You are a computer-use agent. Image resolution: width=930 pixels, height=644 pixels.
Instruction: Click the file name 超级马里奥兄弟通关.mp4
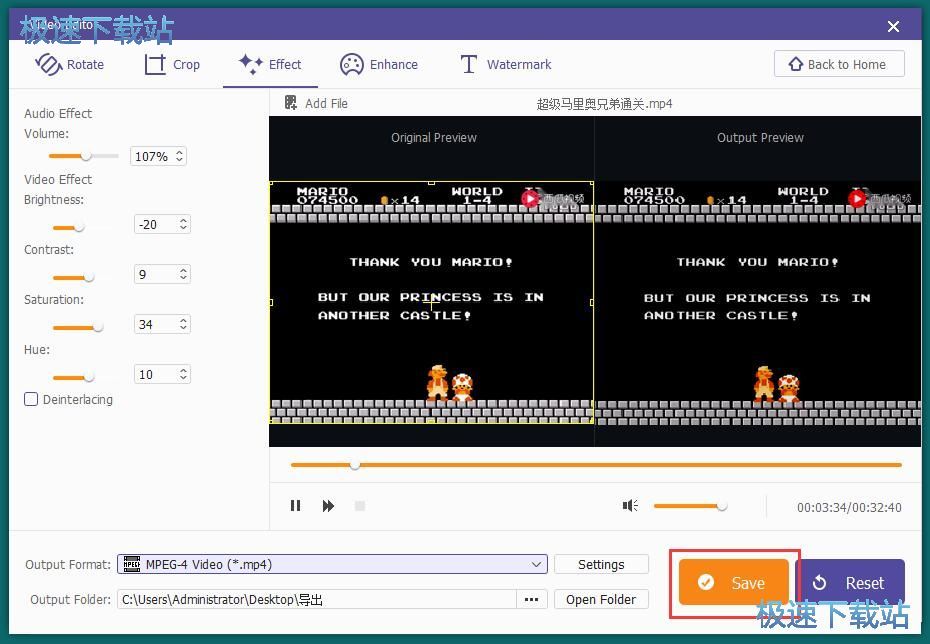tap(604, 104)
